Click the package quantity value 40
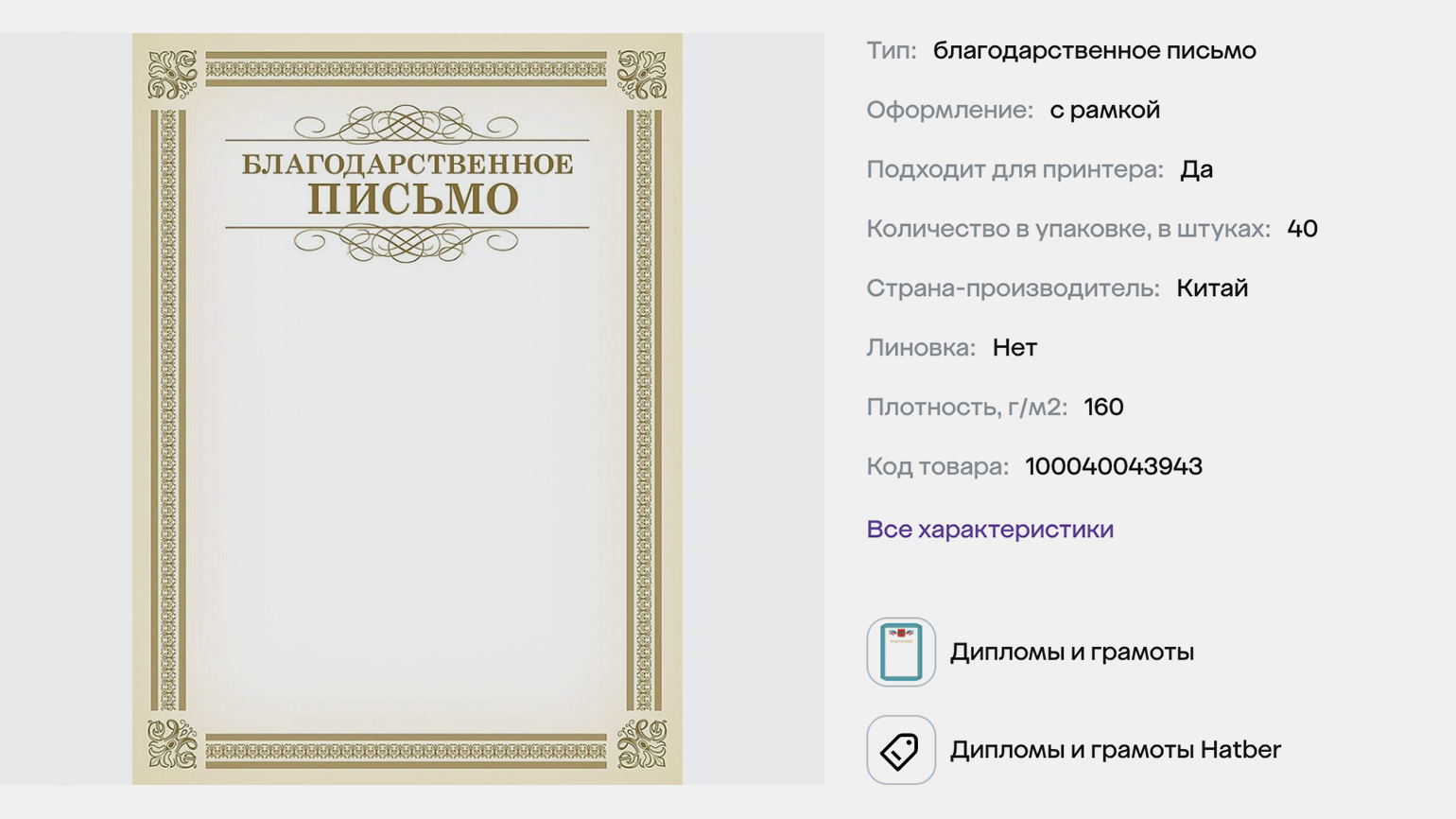 (x=1302, y=229)
